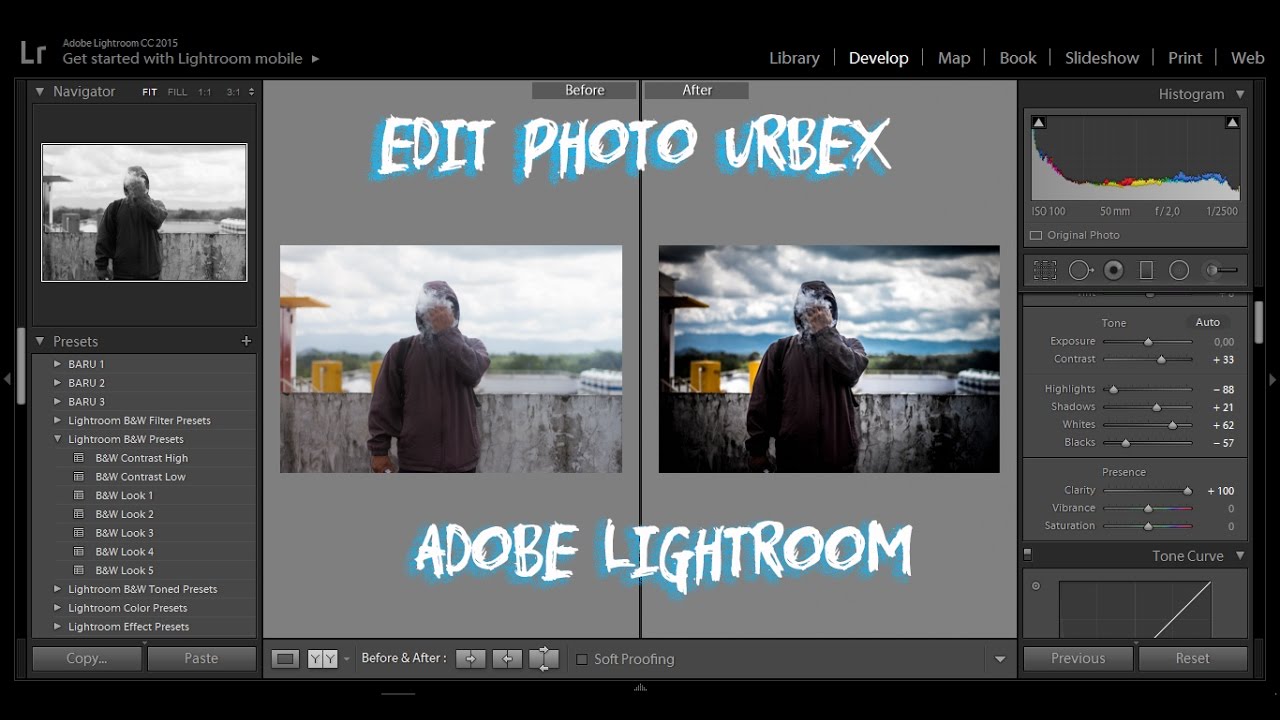Click the Tone Curve target adjustment tool
1280x720 pixels.
pos(1036,586)
